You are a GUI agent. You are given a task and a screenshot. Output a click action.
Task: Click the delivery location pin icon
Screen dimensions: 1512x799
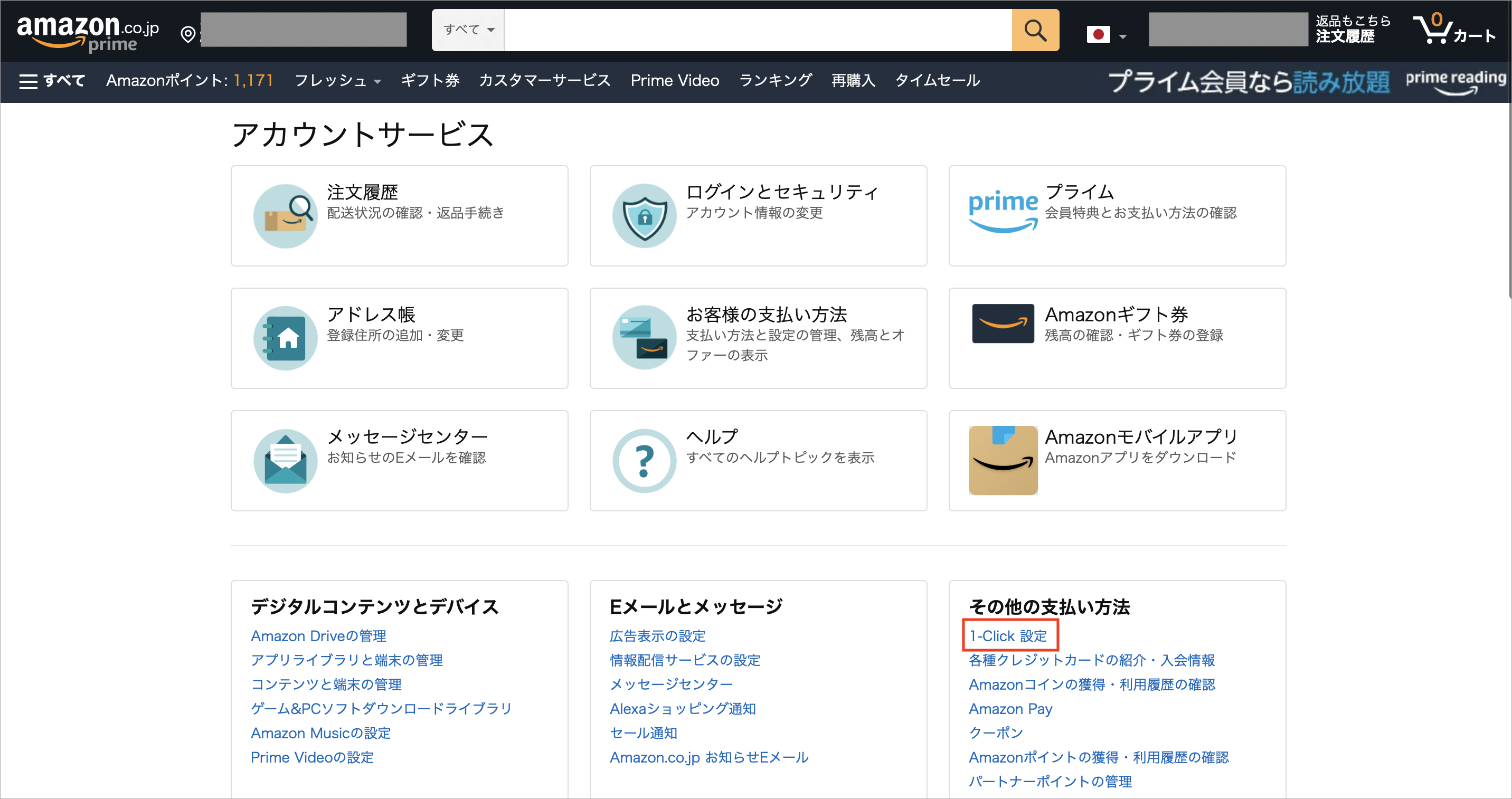coord(188,35)
